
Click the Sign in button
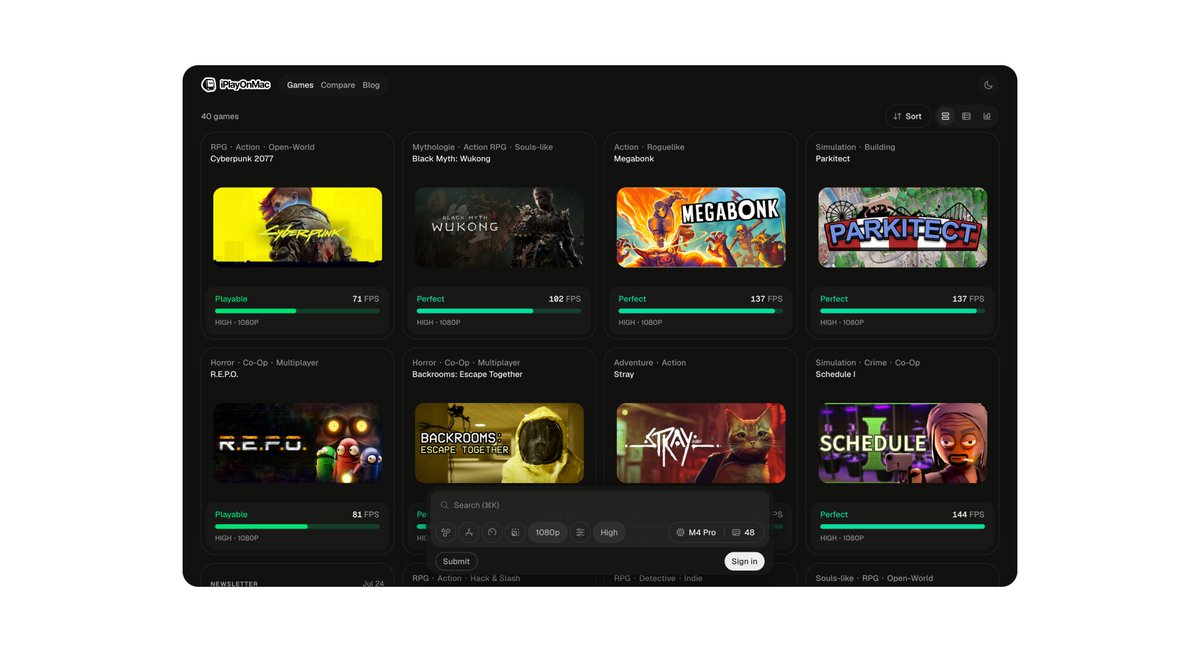click(744, 562)
